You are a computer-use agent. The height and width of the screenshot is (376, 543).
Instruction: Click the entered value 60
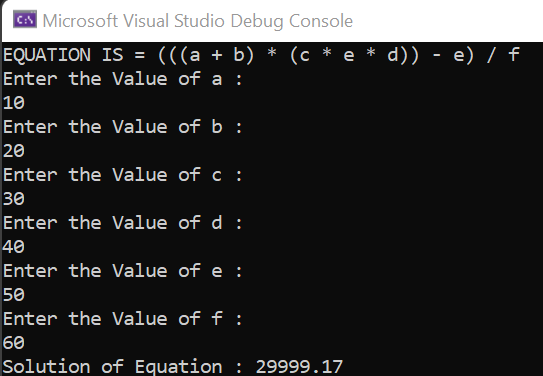point(14,343)
